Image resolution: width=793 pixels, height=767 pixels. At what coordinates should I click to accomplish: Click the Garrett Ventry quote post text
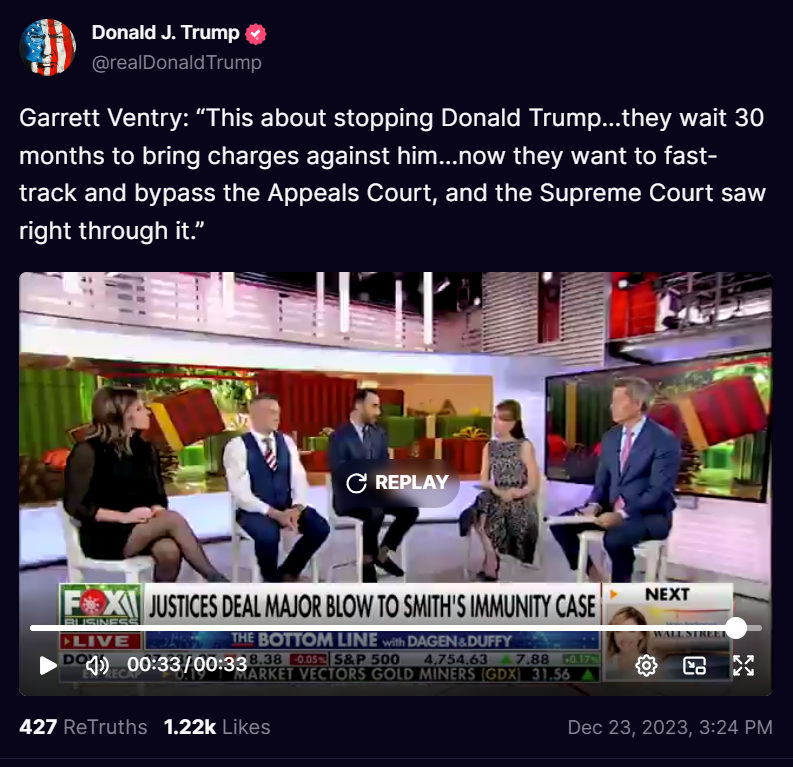coord(393,174)
